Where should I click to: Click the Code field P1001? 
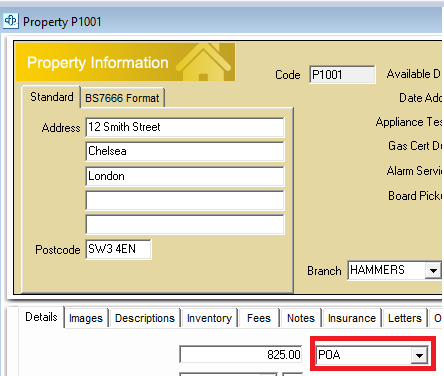(342, 74)
